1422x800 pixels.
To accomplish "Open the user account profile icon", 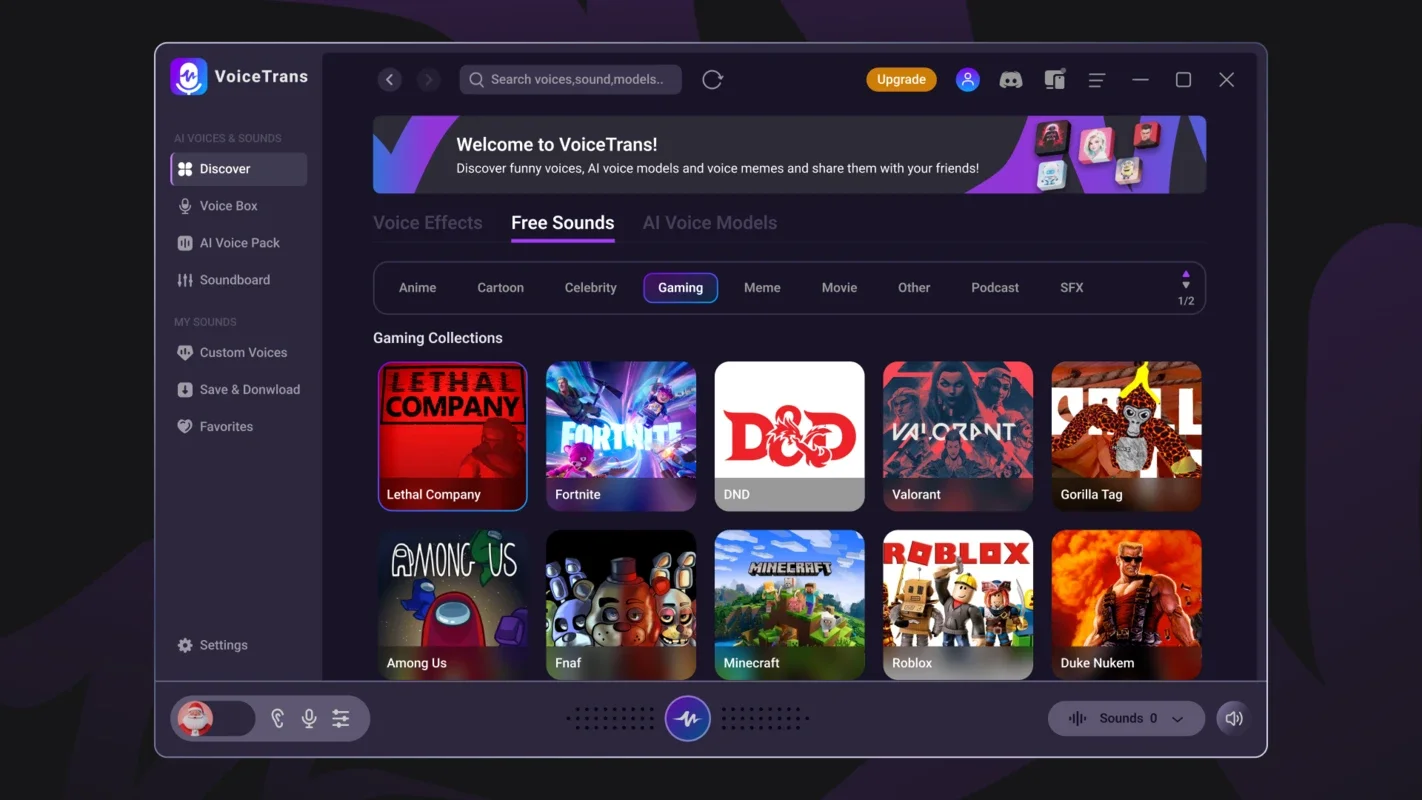I will (x=967, y=80).
